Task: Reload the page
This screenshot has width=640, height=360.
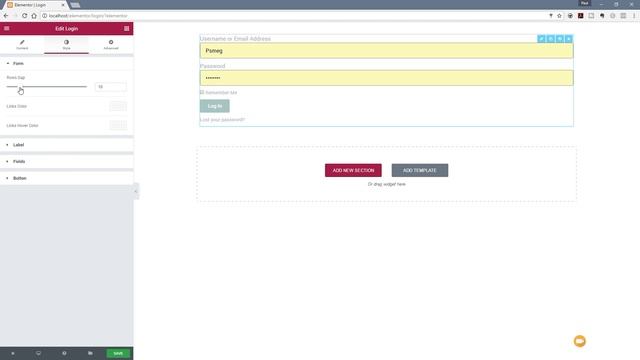Action: [x=24, y=16]
